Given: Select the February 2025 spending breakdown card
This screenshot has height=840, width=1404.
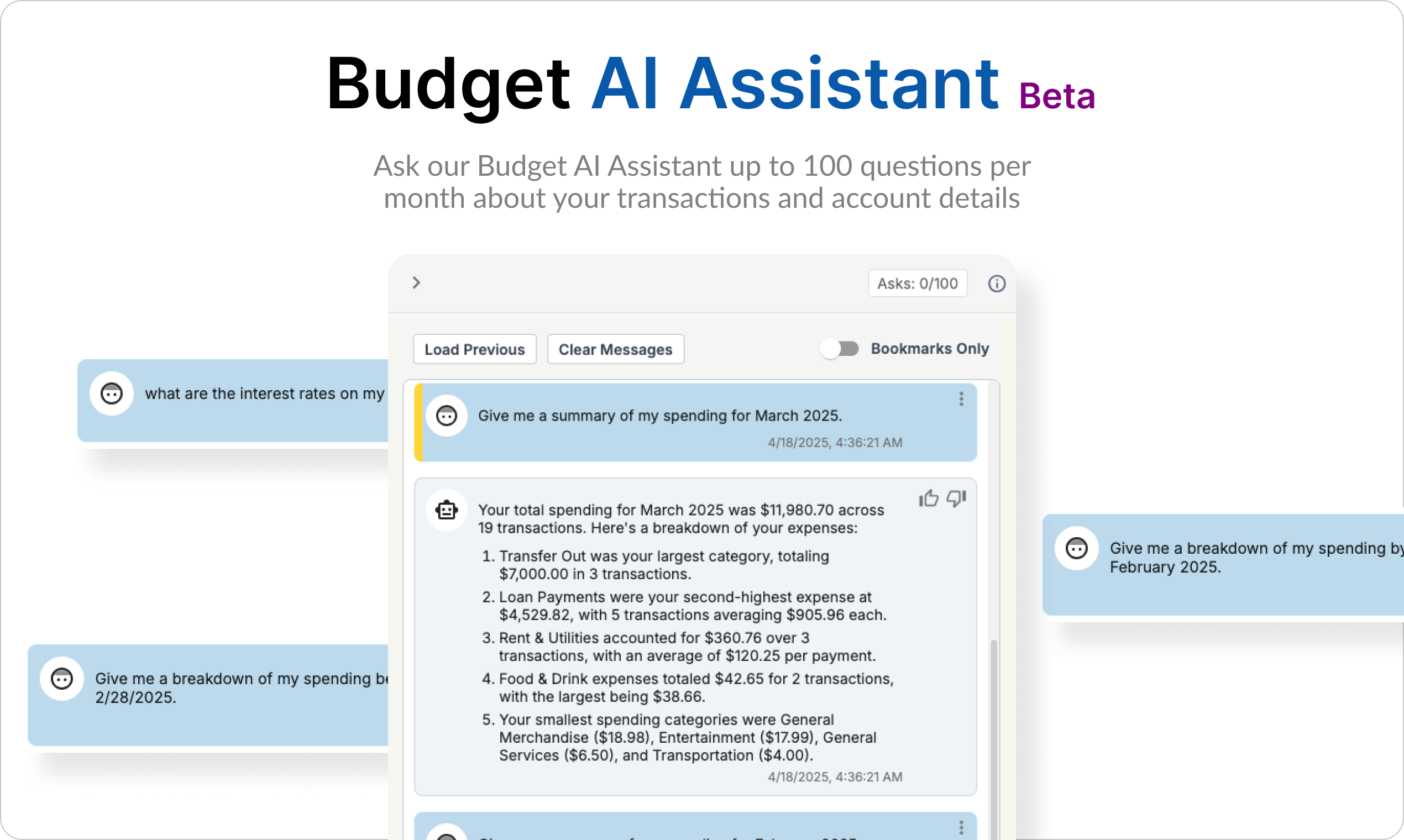Looking at the screenshot, I should click(x=1223, y=564).
